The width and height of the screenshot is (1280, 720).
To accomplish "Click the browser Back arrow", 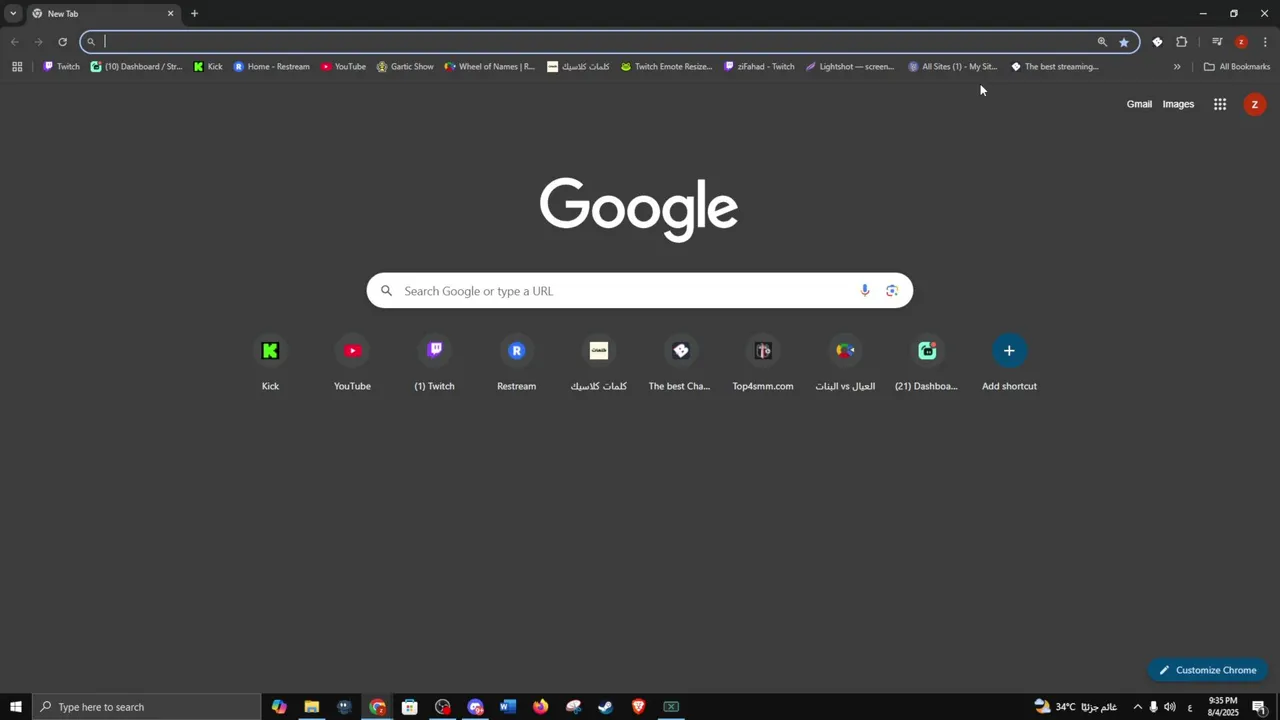I will pos(14,42).
